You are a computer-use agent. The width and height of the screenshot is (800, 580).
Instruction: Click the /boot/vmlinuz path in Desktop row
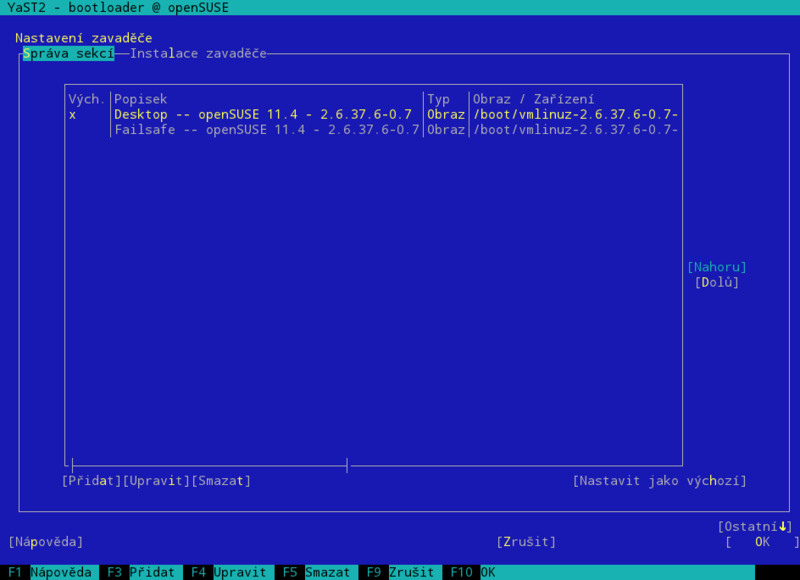click(x=576, y=115)
